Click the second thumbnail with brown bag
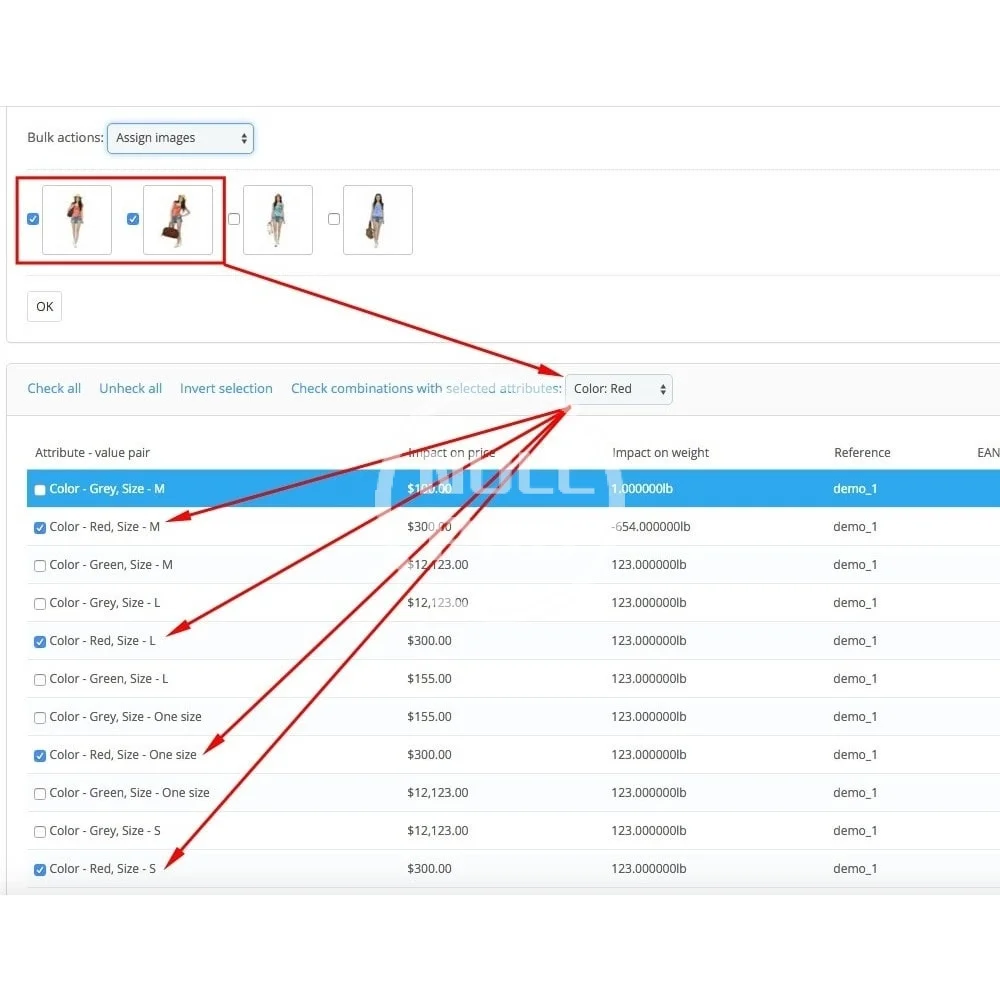 pyautogui.click(x=178, y=219)
